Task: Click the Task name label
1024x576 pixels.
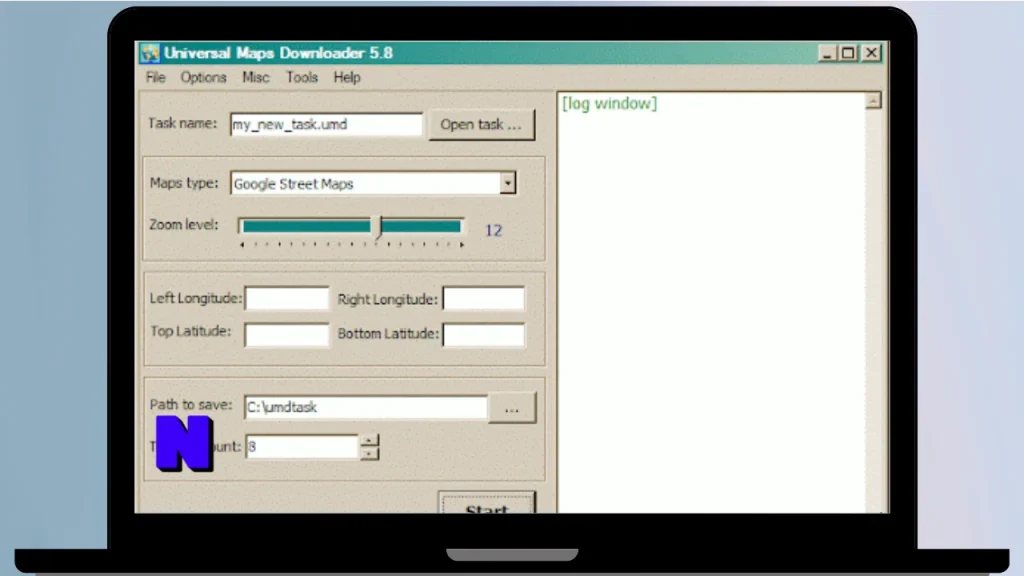Action: point(182,123)
